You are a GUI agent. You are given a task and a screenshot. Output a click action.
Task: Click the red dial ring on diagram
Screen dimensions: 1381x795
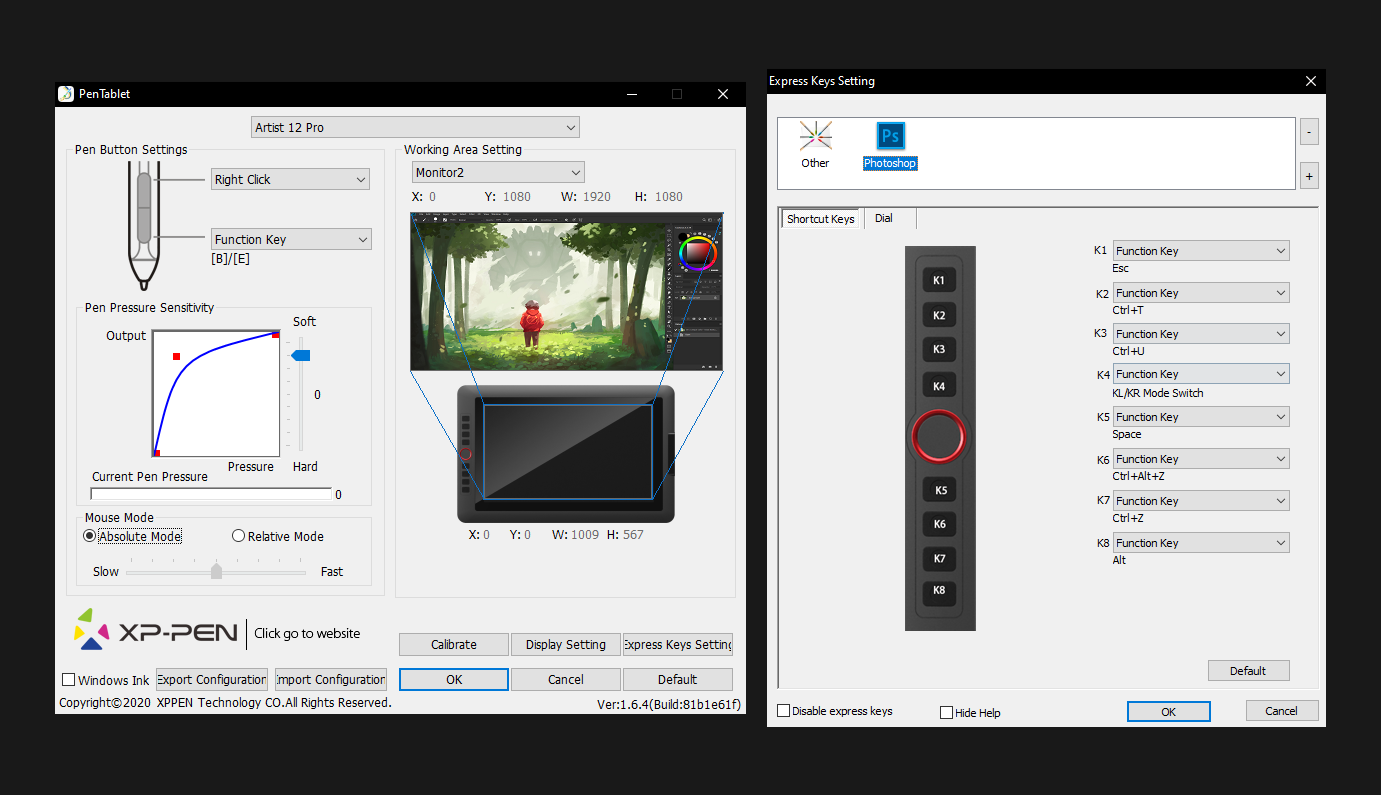[938, 436]
